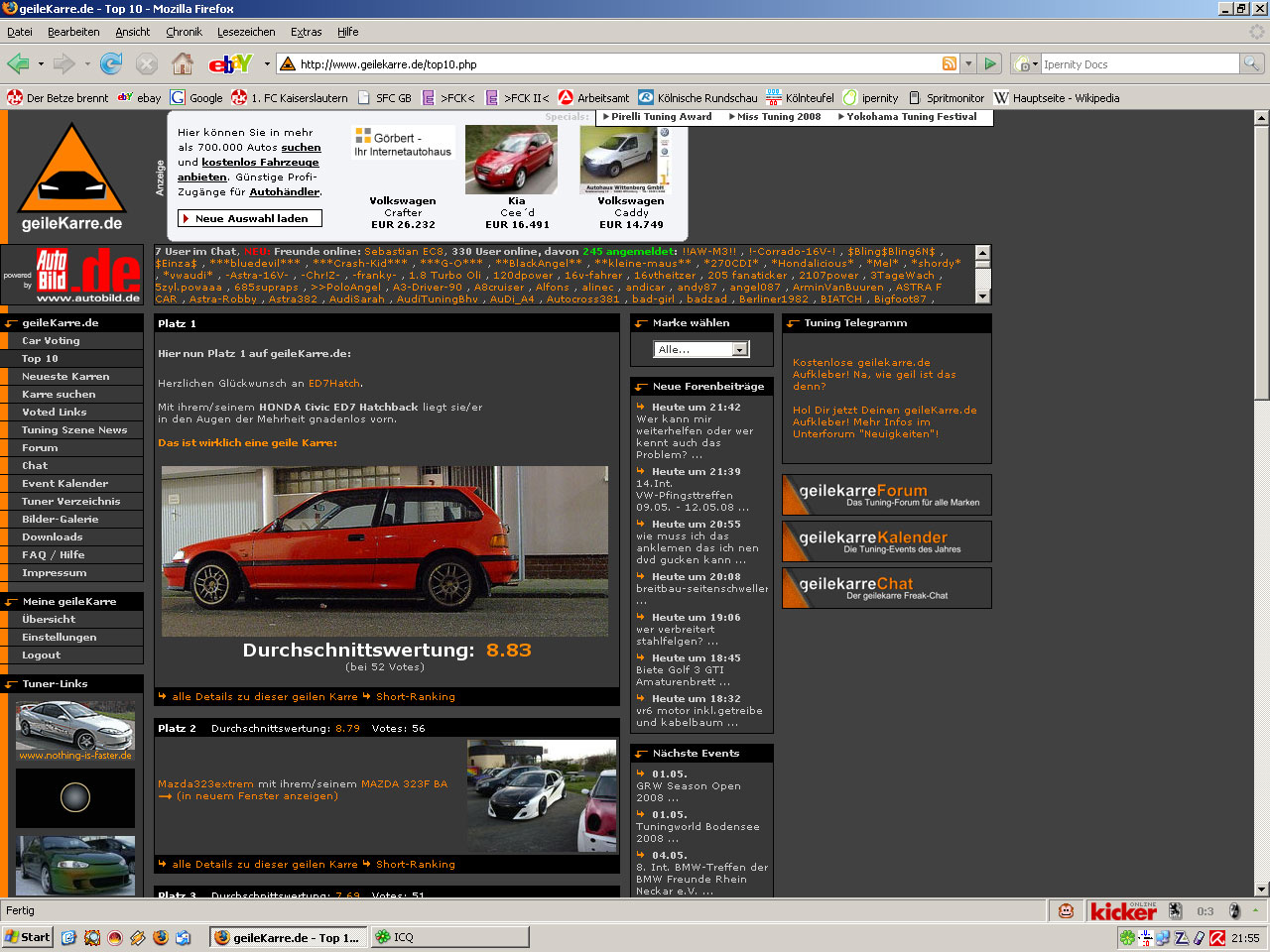Click the Firefox Home icon

click(x=183, y=64)
